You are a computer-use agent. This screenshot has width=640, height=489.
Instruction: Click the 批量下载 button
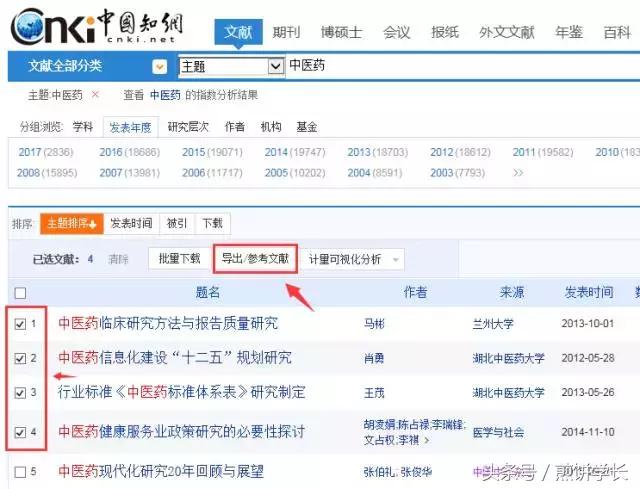pyautogui.click(x=179, y=259)
